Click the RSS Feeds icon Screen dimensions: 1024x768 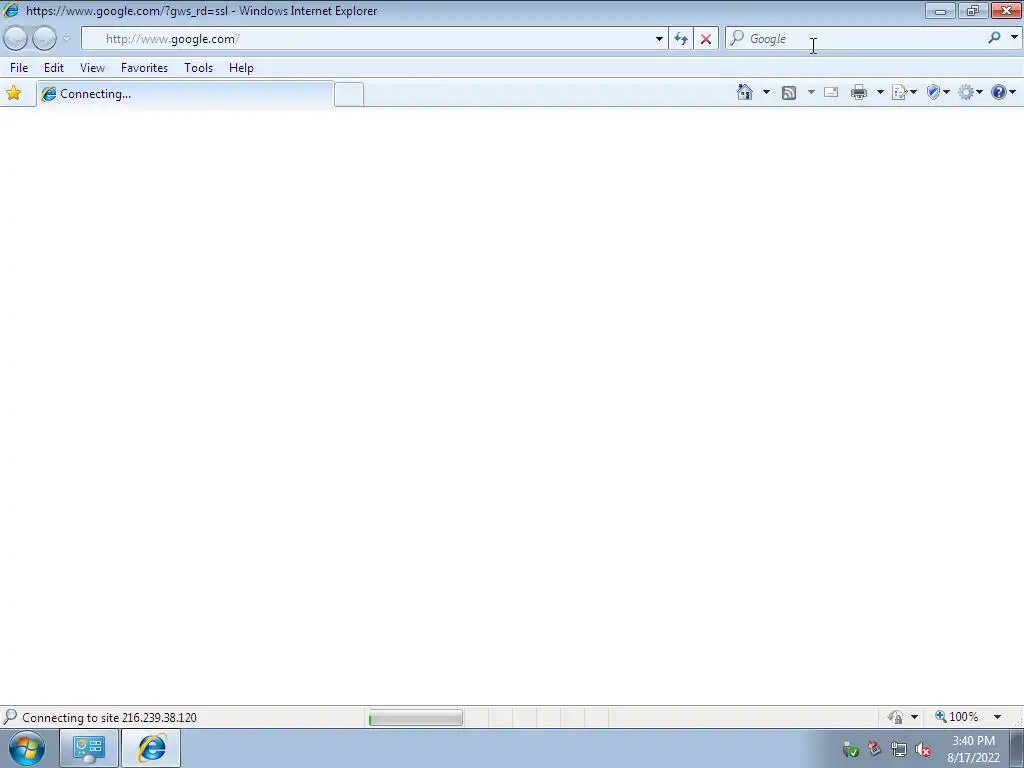click(x=789, y=93)
